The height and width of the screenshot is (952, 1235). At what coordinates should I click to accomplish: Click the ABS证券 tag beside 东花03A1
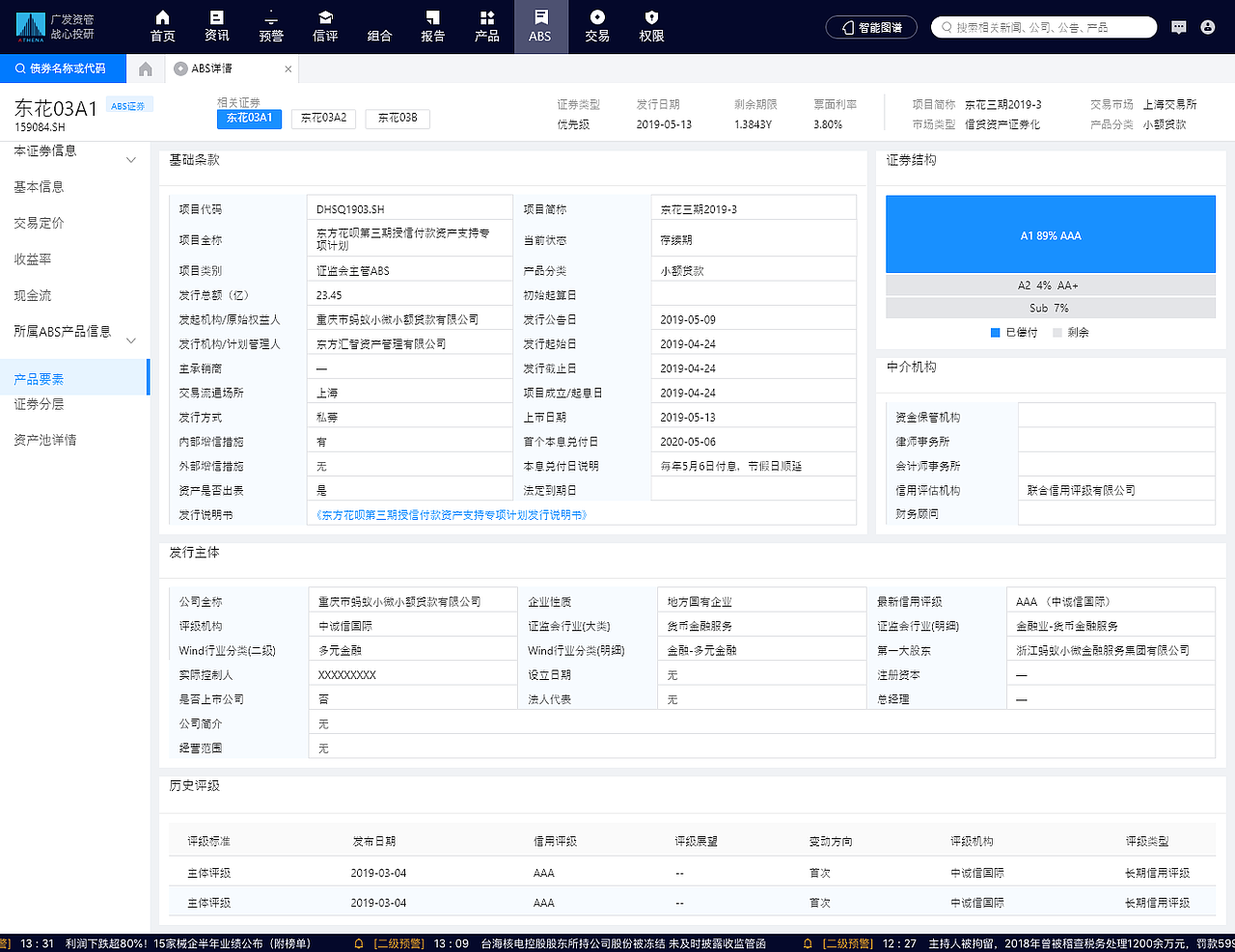128,106
